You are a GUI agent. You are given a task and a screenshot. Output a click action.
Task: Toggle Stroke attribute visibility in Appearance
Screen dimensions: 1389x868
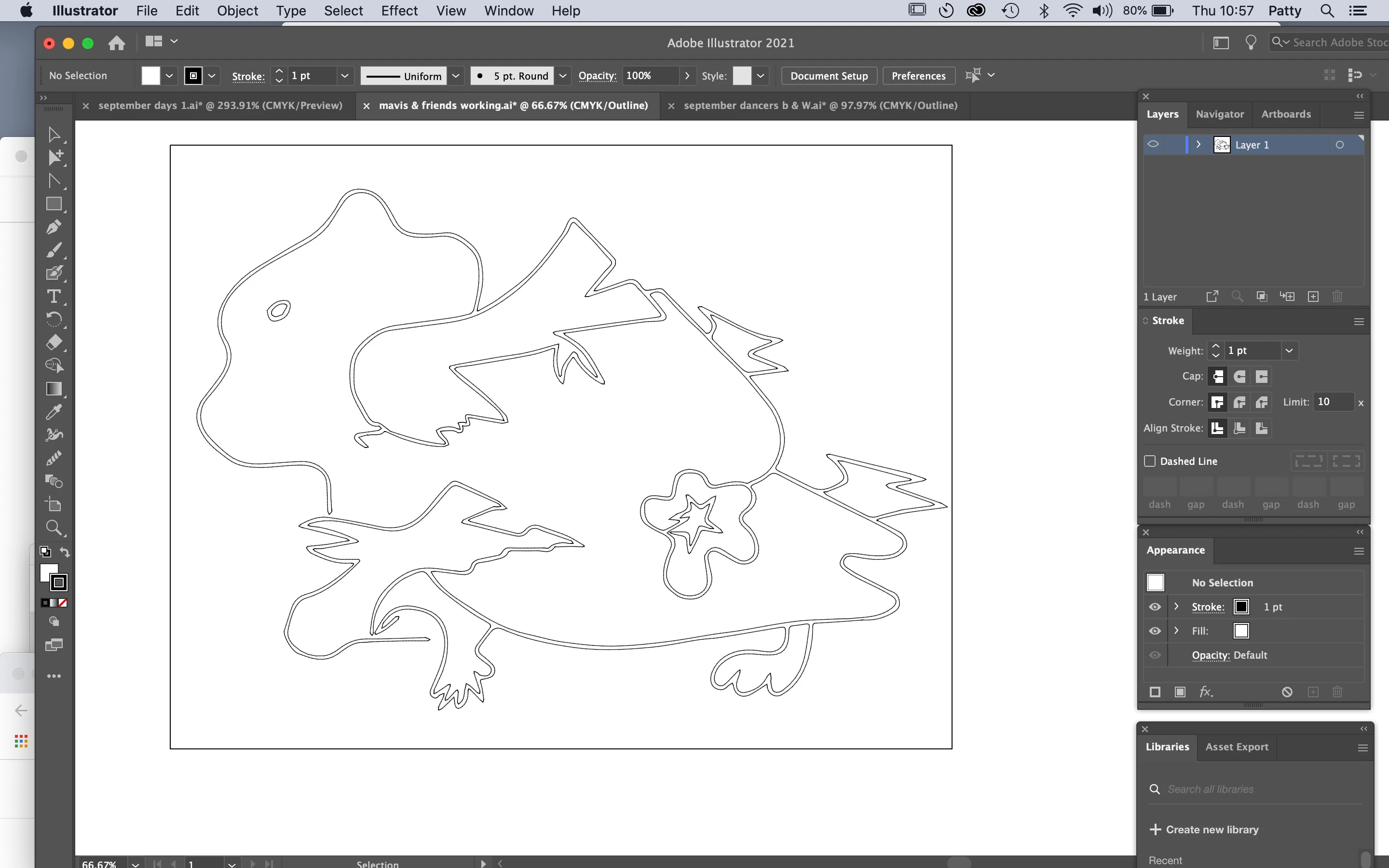(x=1155, y=607)
